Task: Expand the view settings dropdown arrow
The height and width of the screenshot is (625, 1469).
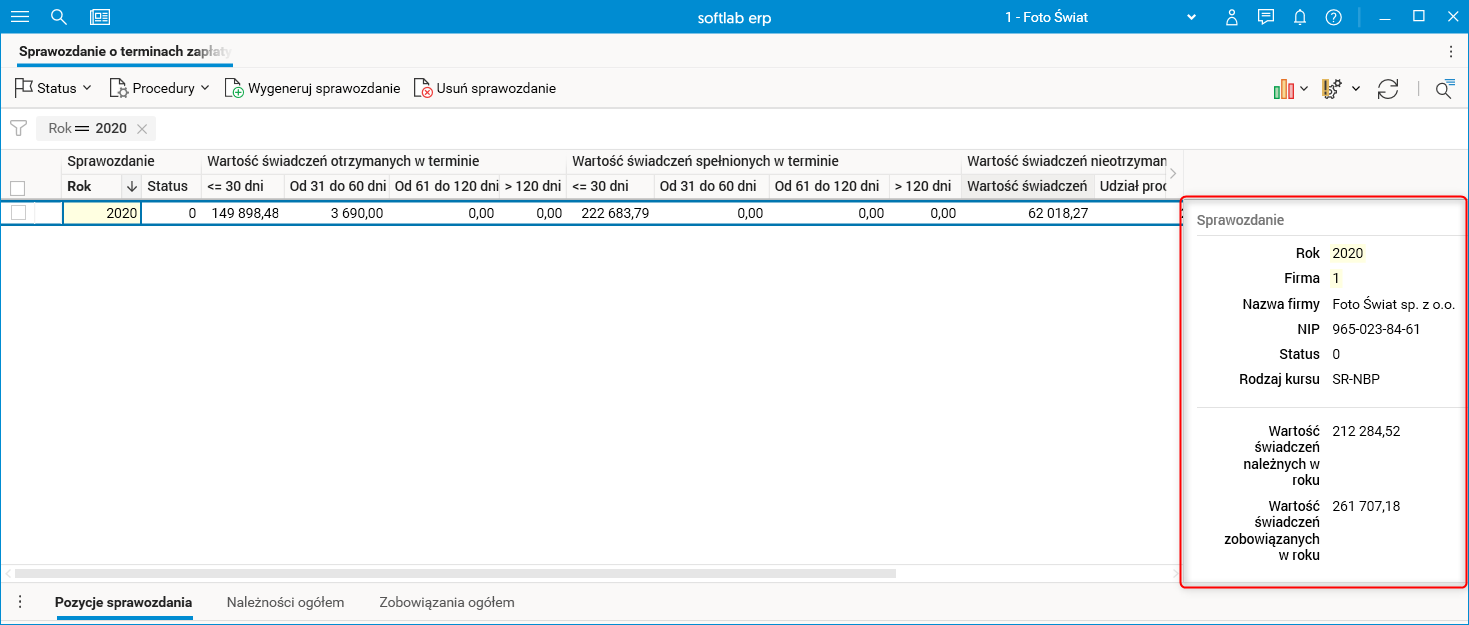Action: tap(1356, 89)
